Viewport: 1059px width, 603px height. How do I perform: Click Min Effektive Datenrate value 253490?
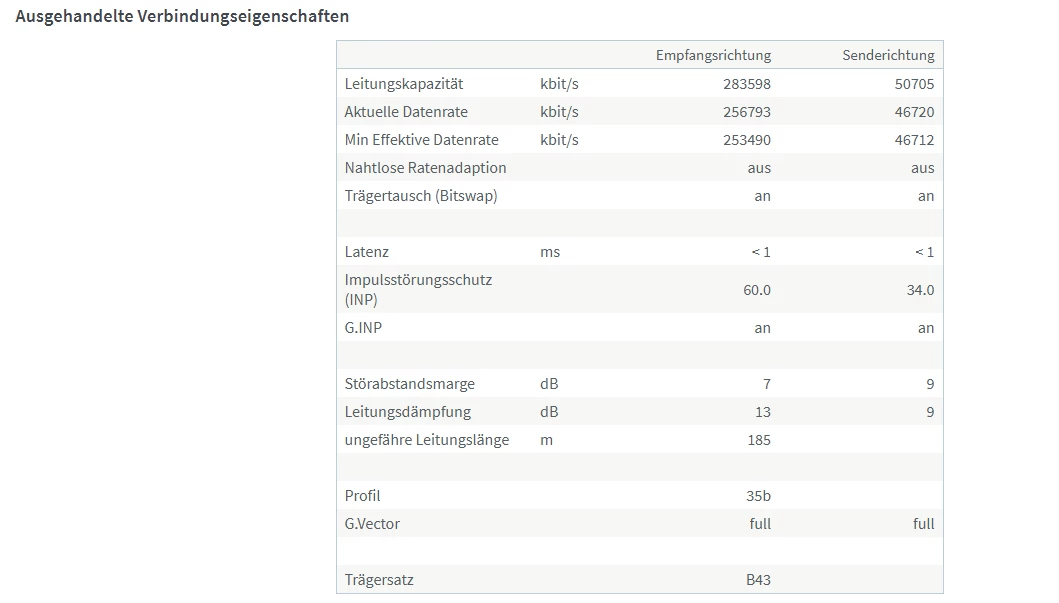747,140
